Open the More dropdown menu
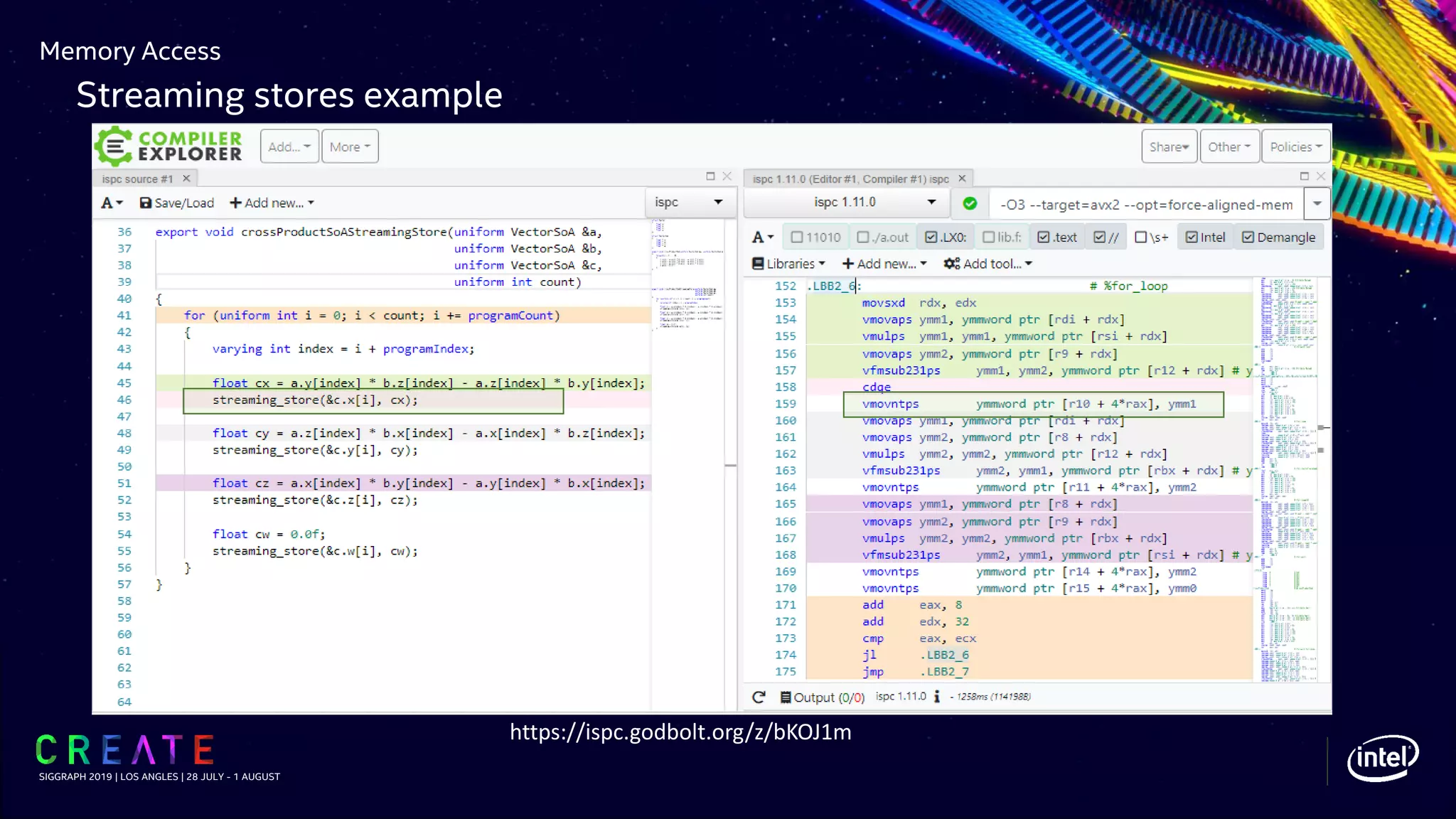The image size is (1456, 819). (350, 146)
